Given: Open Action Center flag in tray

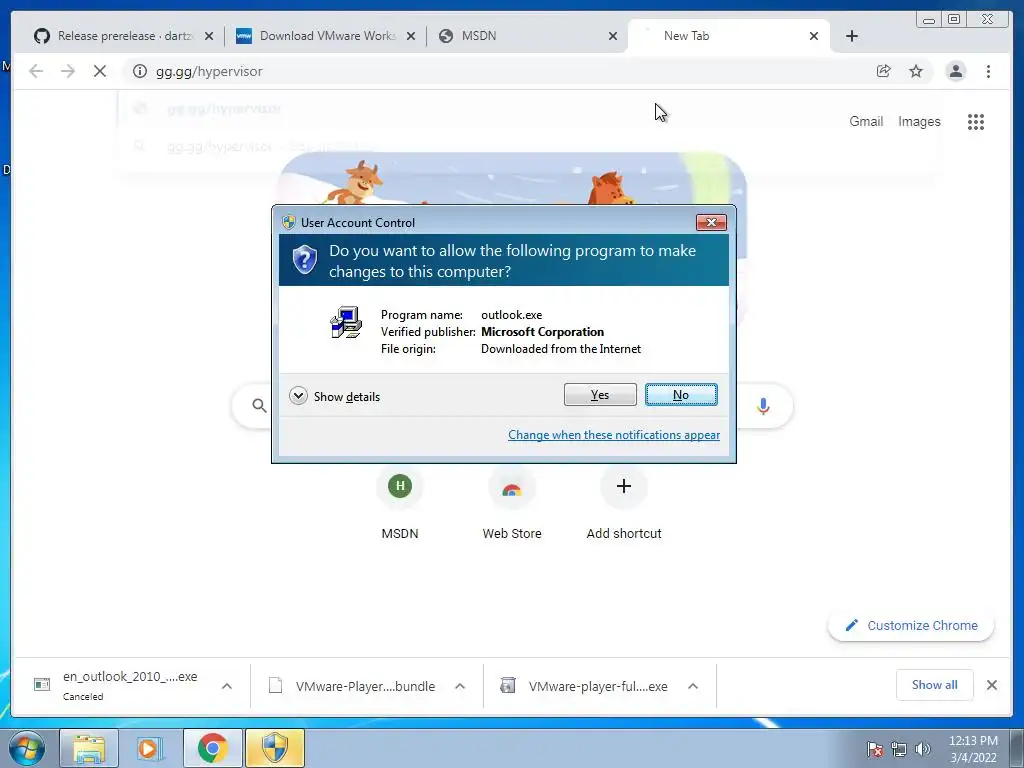Looking at the screenshot, I should (x=875, y=749).
